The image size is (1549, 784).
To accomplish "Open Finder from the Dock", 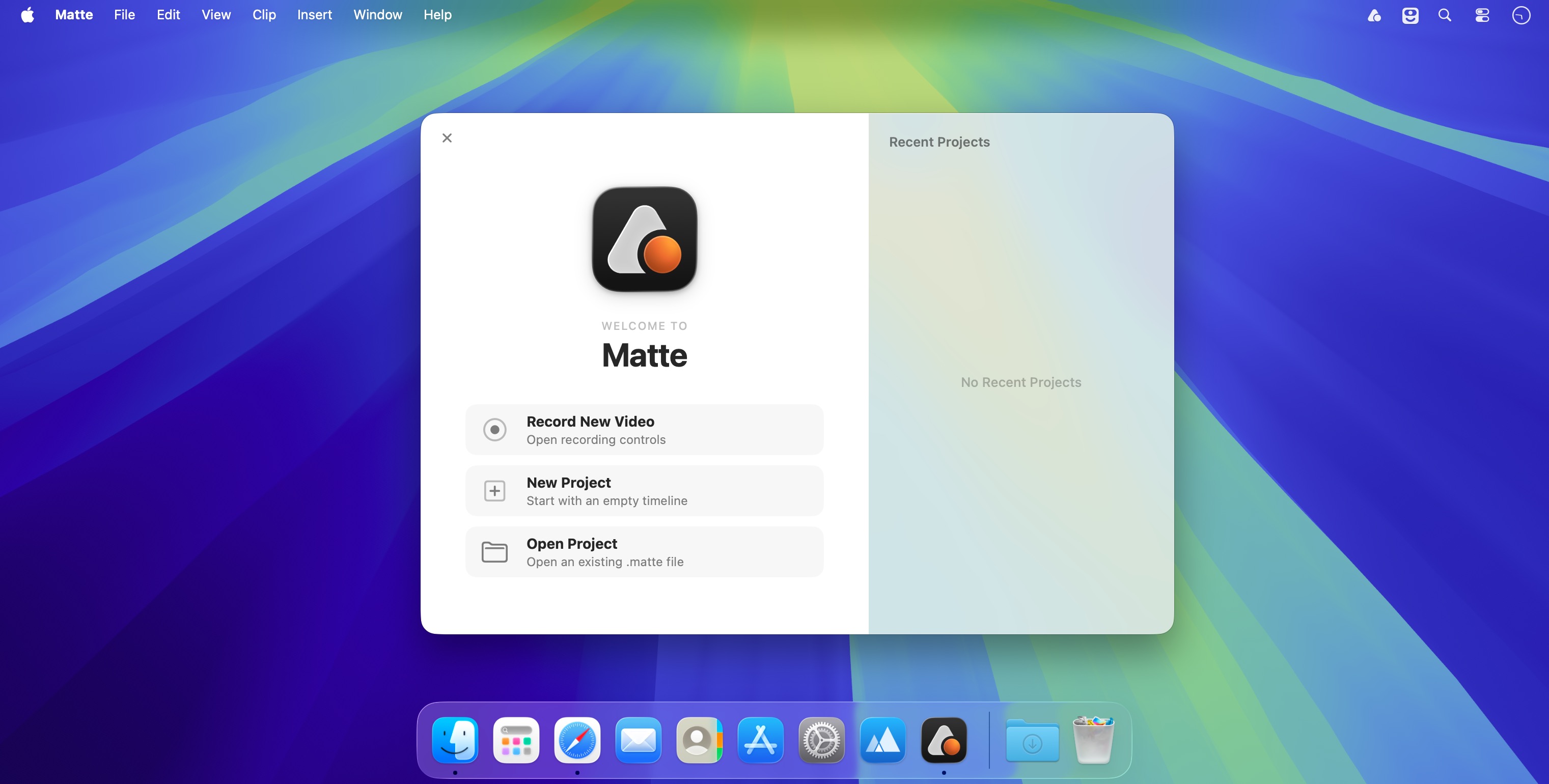I will [455, 740].
